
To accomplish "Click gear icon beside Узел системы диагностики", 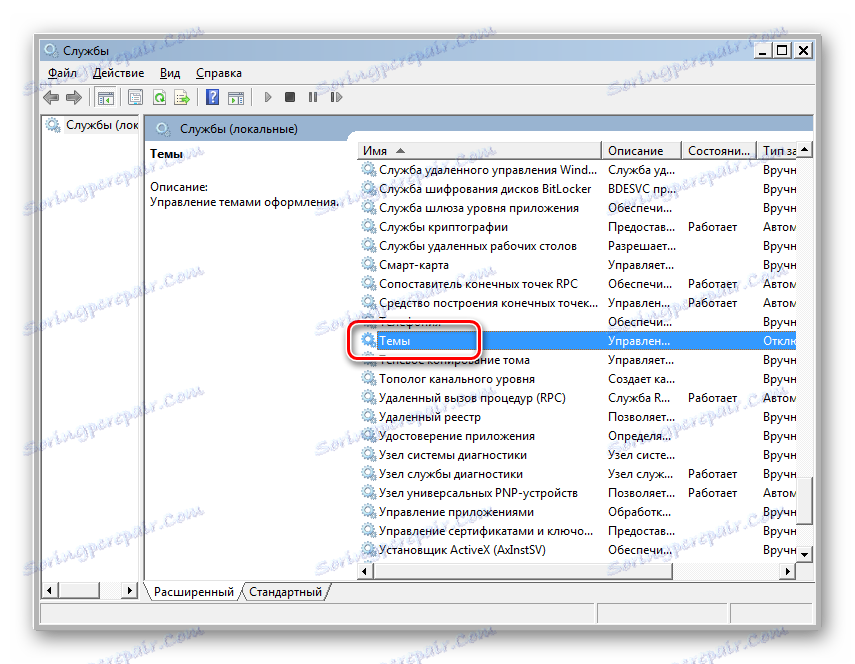I will coord(369,455).
